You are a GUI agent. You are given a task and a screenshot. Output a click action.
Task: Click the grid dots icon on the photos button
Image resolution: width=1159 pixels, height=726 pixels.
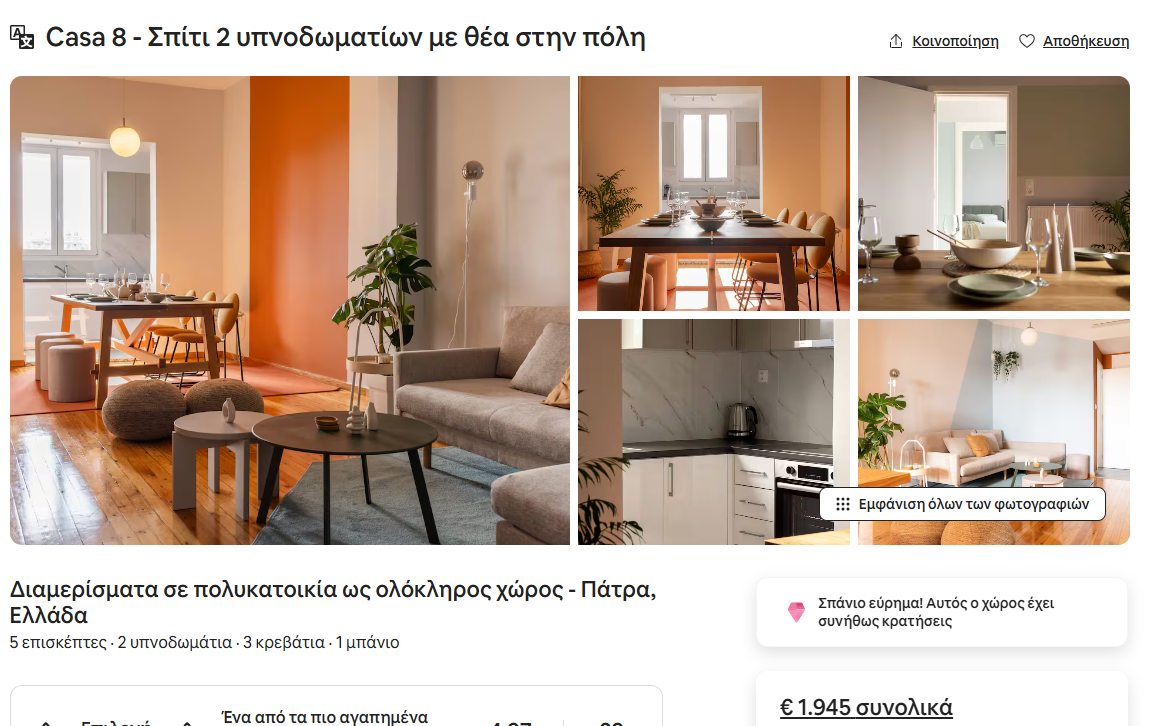(843, 504)
